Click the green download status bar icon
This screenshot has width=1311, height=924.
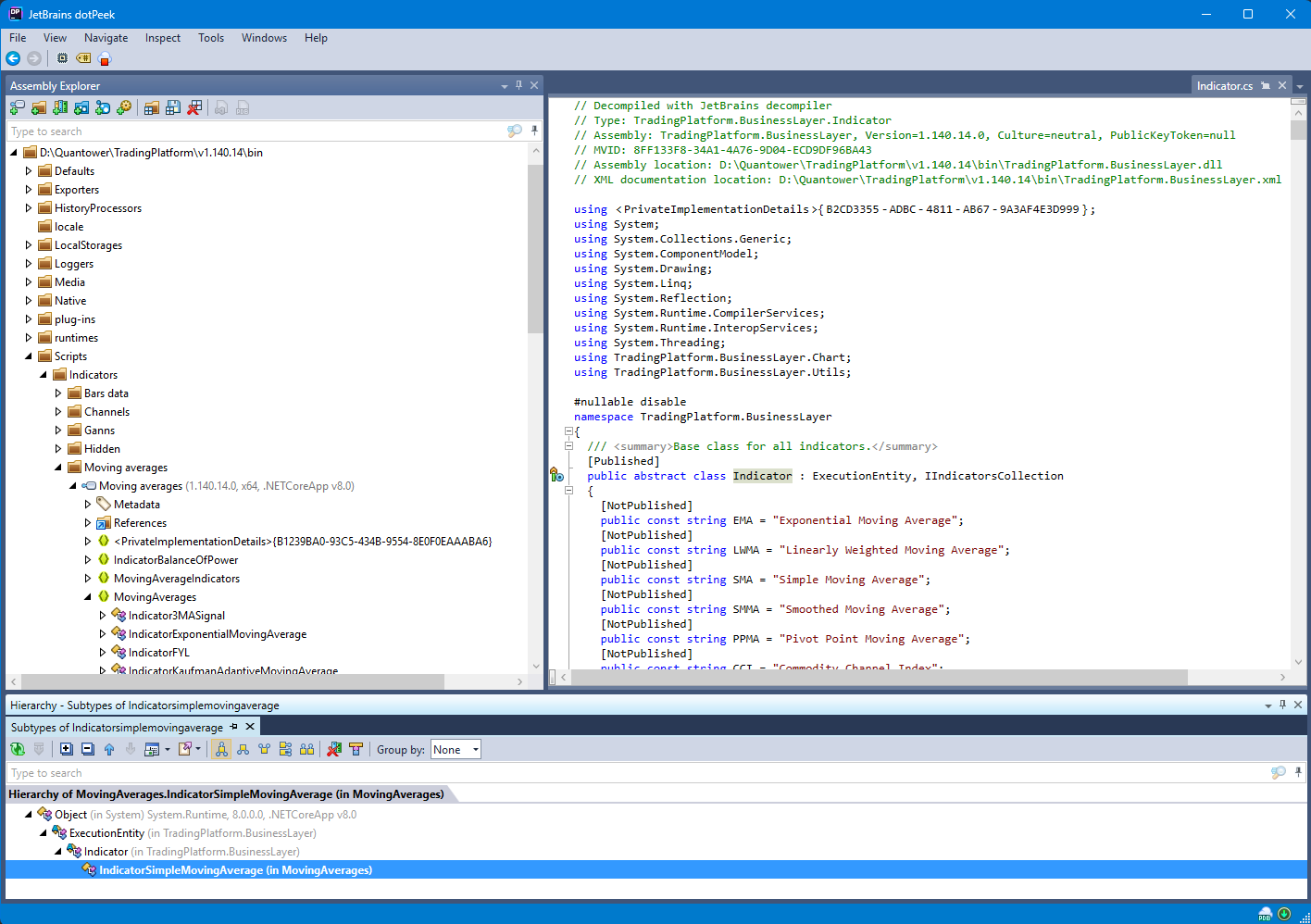1284,914
